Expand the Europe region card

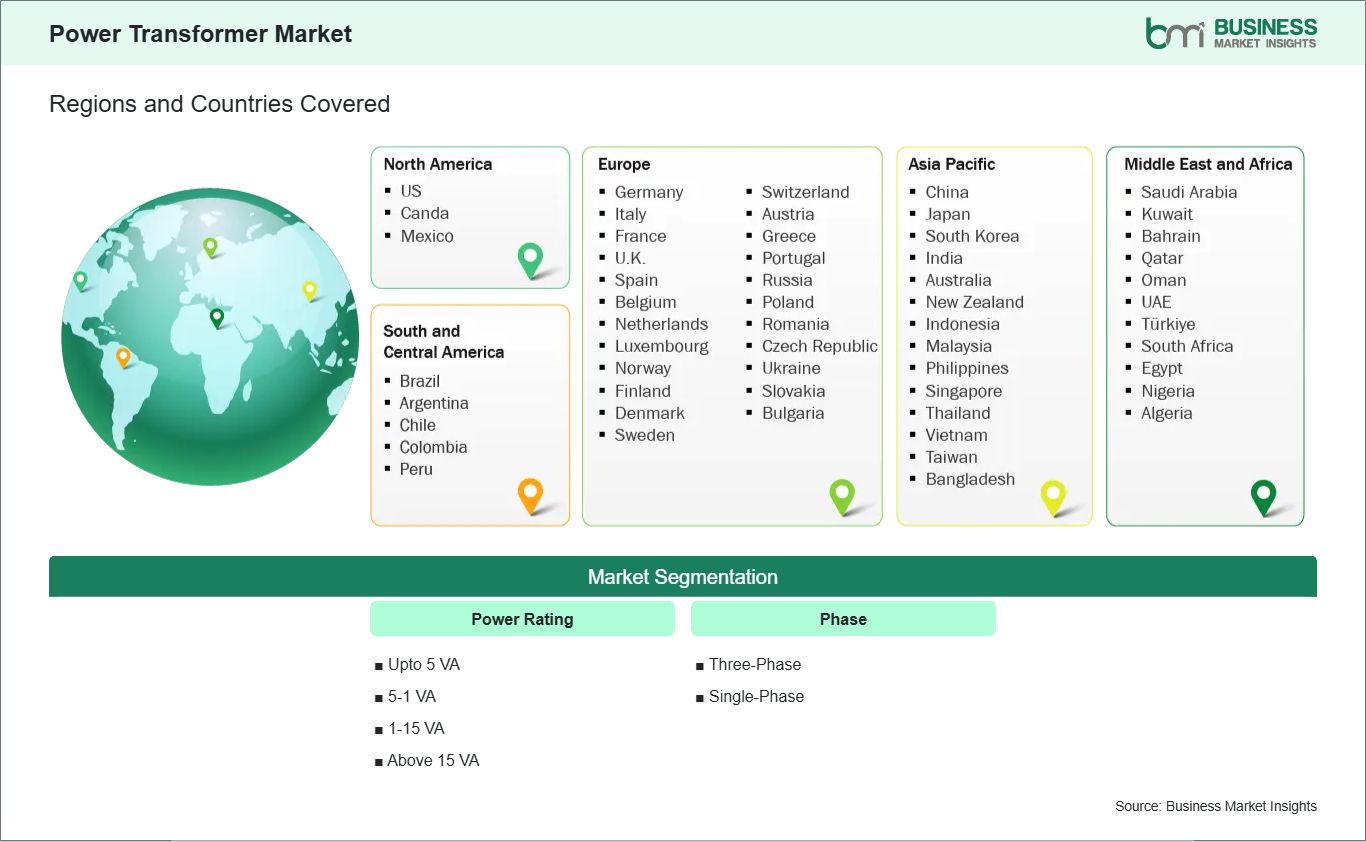(732, 335)
